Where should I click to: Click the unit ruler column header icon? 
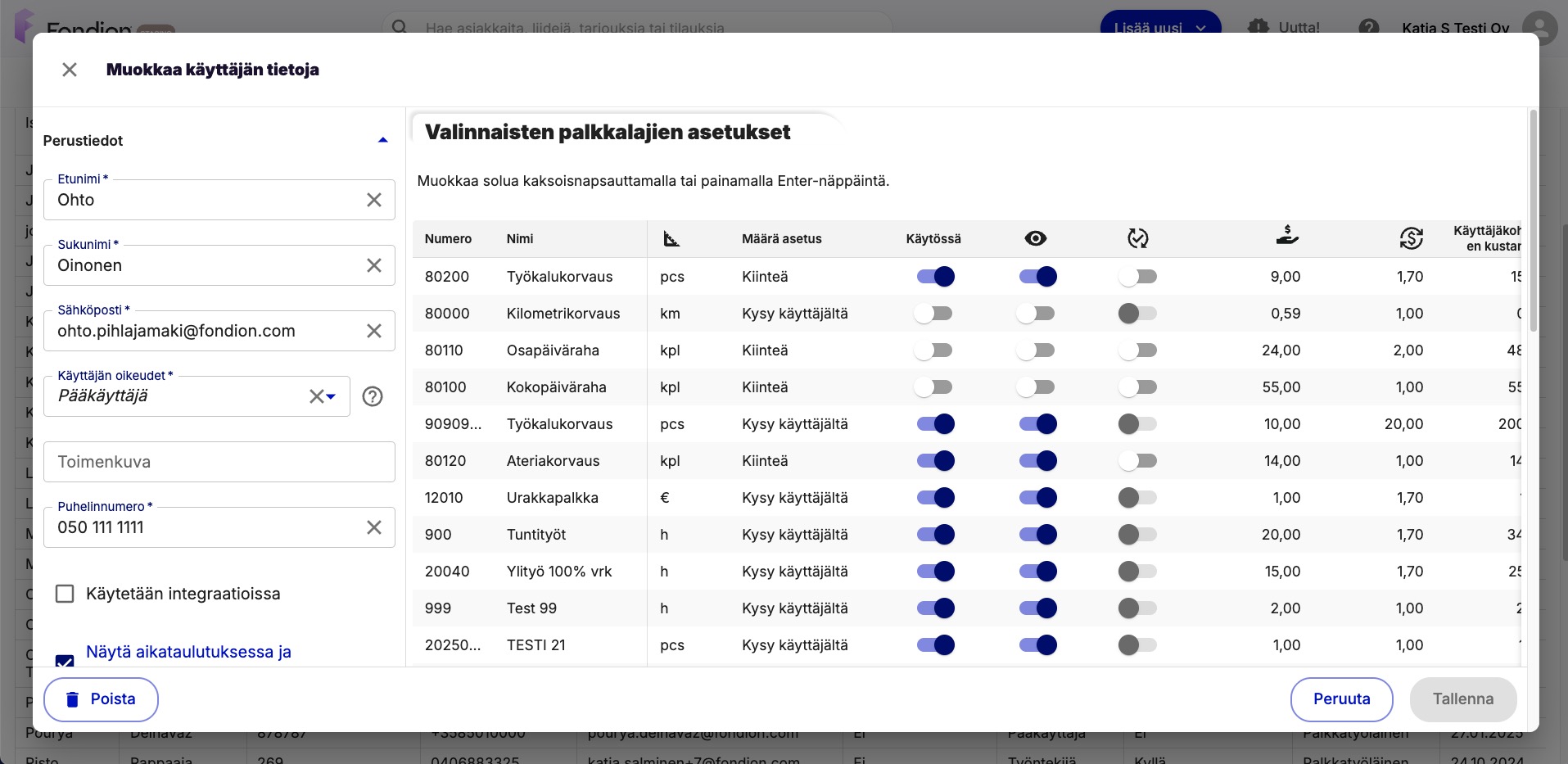click(671, 238)
